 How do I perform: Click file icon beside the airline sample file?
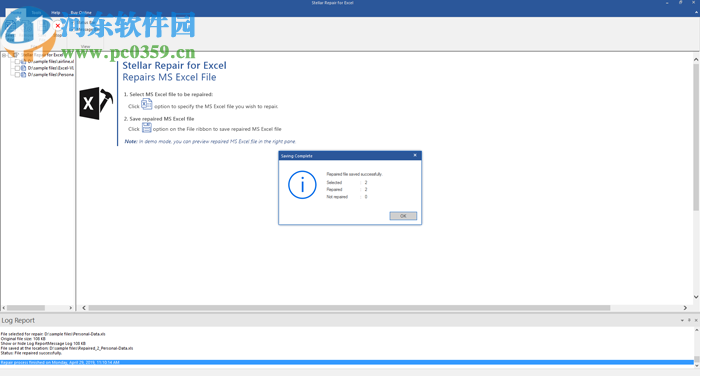click(x=24, y=61)
